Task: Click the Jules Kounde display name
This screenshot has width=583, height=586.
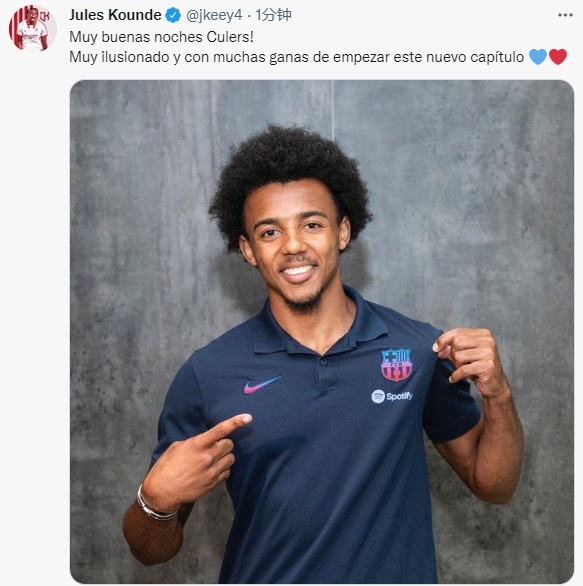Action: 115,15
